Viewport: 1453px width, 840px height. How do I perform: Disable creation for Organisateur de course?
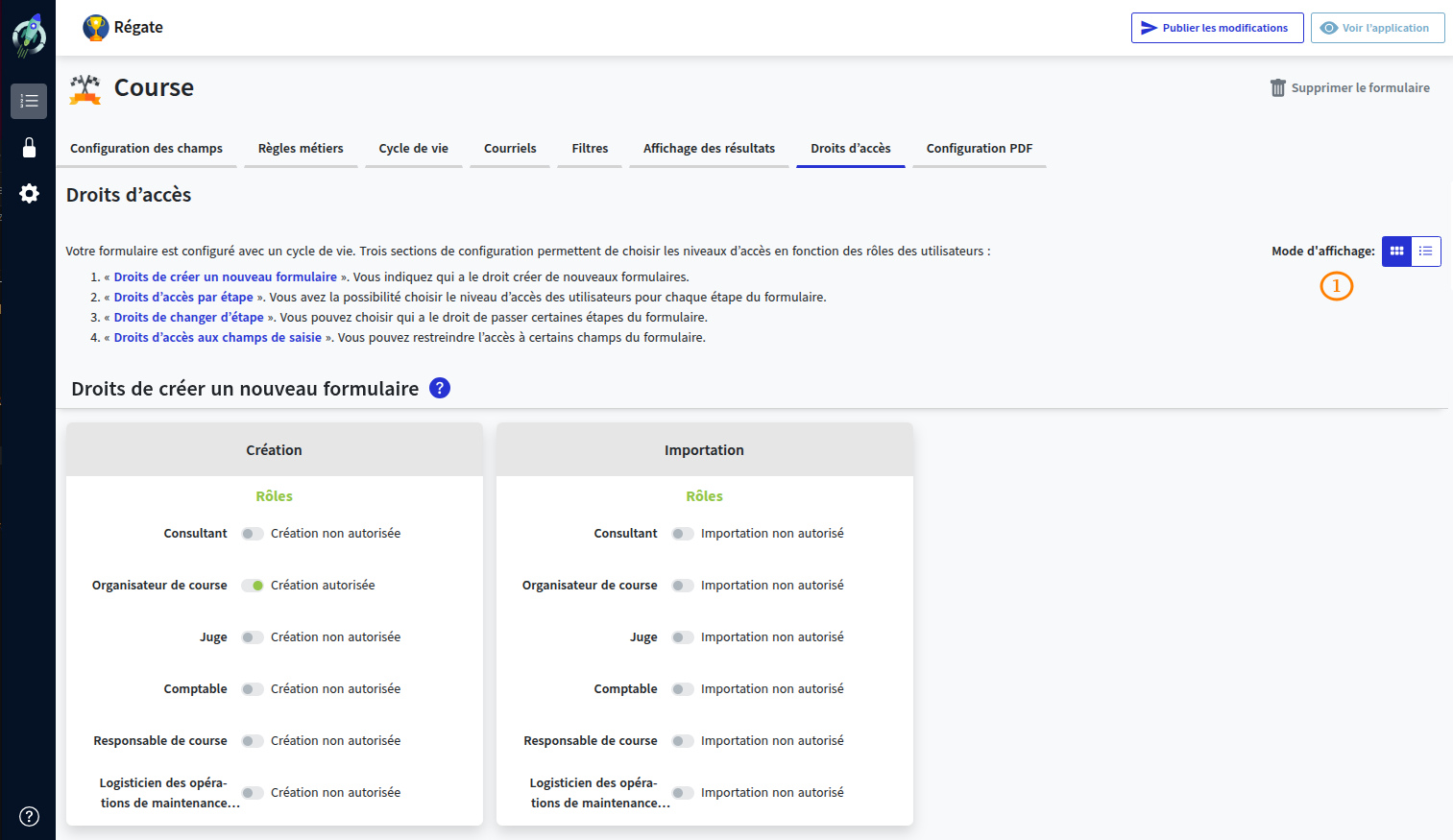(253, 585)
